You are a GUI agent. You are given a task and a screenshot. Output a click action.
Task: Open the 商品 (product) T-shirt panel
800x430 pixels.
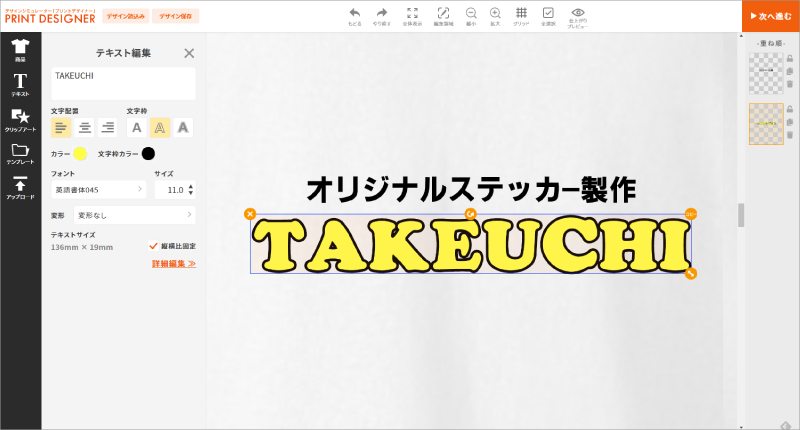pyautogui.click(x=19, y=49)
